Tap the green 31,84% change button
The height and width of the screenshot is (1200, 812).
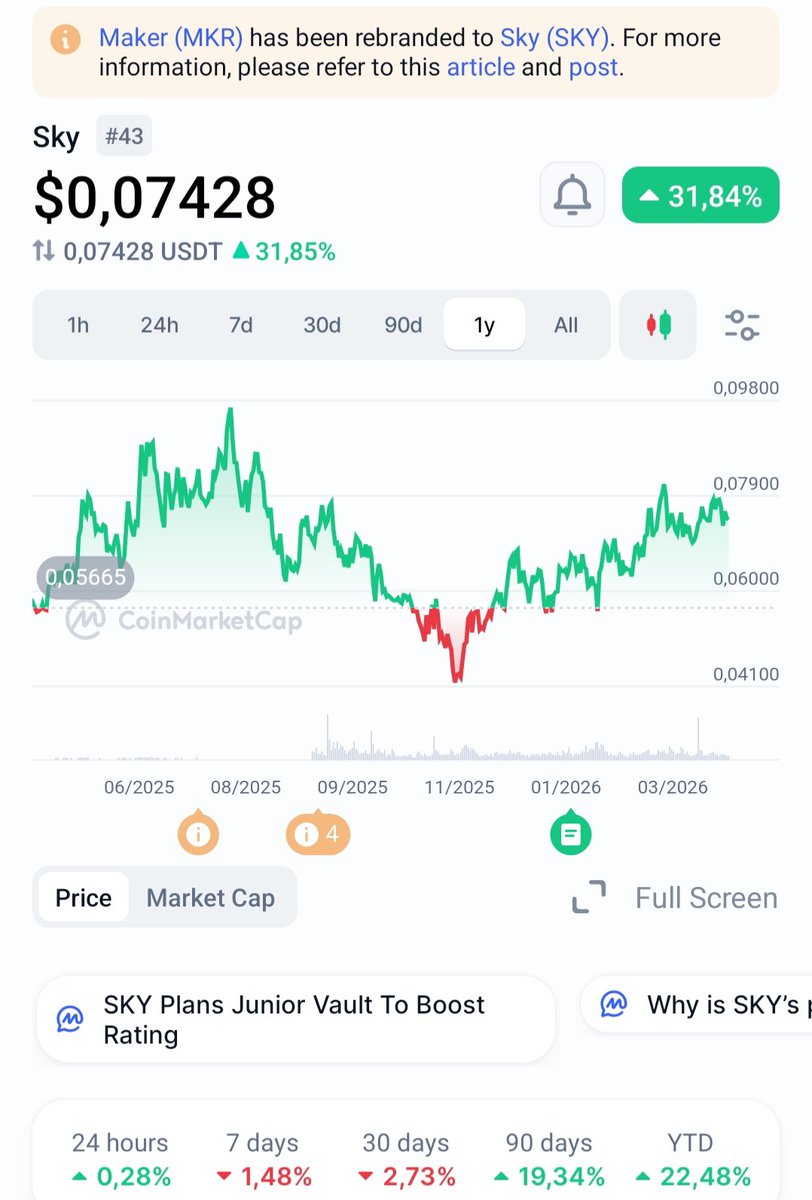tap(700, 196)
